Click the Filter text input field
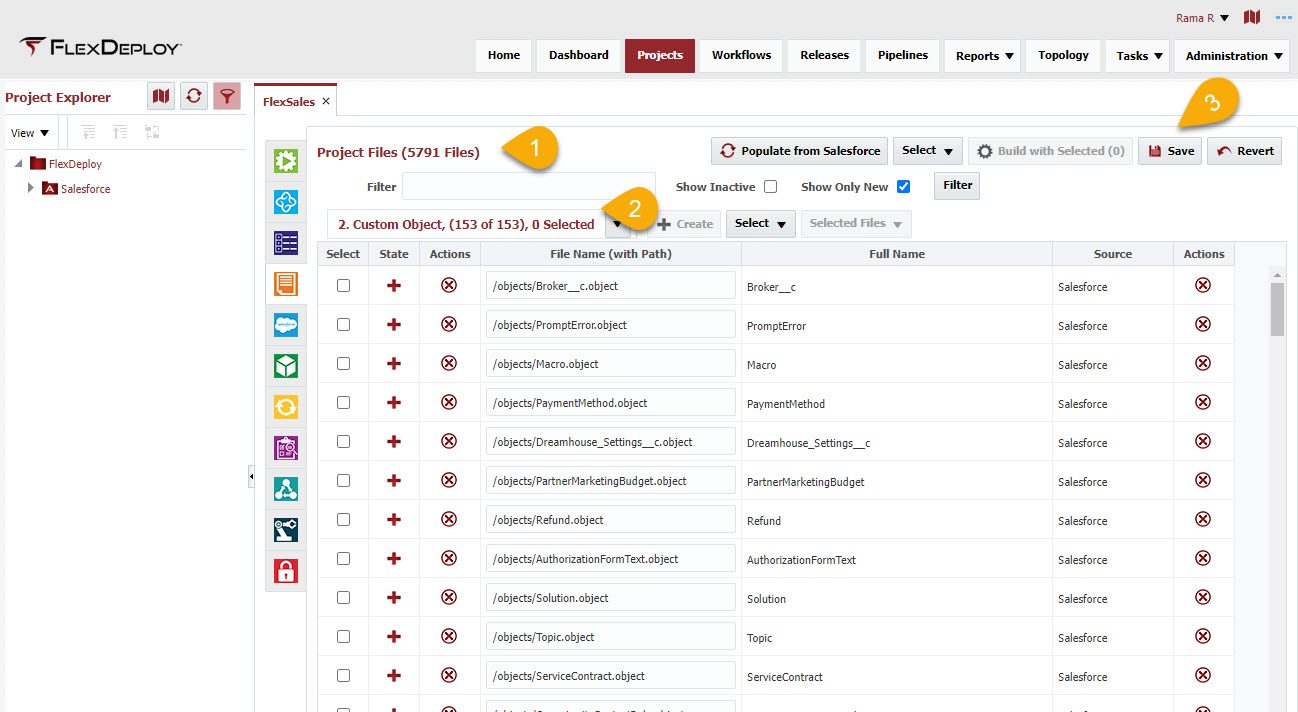Viewport: 1298px width, 712px height. tap(529, 187)
